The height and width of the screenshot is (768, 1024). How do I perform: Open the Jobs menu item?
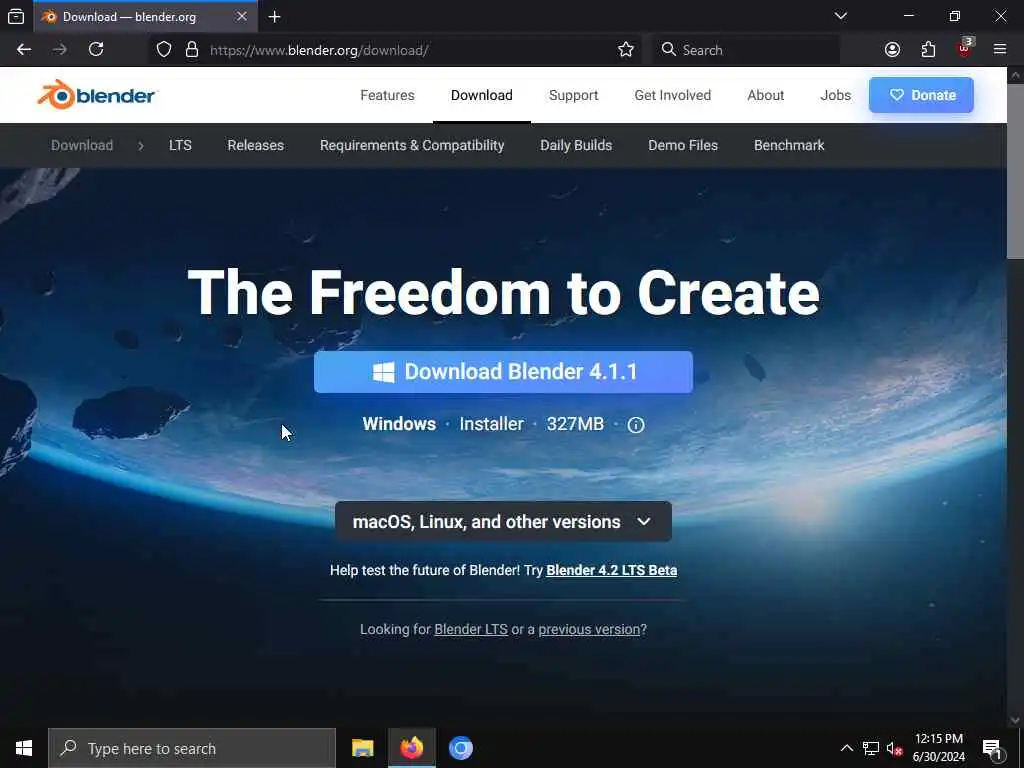click(835, 95)
